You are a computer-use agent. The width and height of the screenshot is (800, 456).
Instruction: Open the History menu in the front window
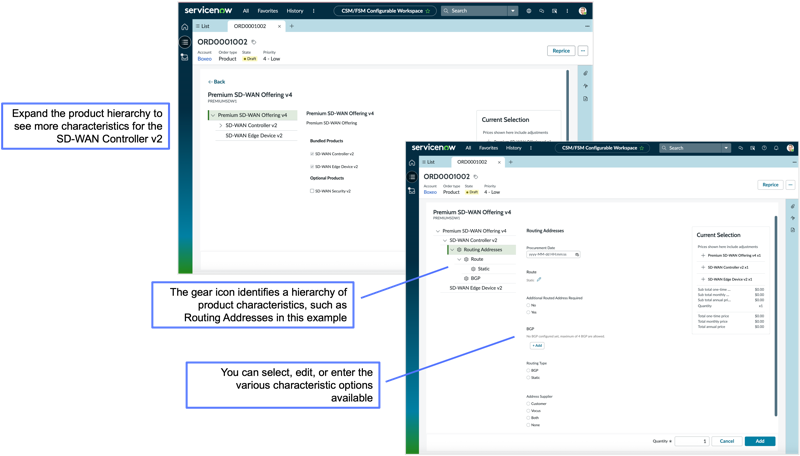point(514,148)
